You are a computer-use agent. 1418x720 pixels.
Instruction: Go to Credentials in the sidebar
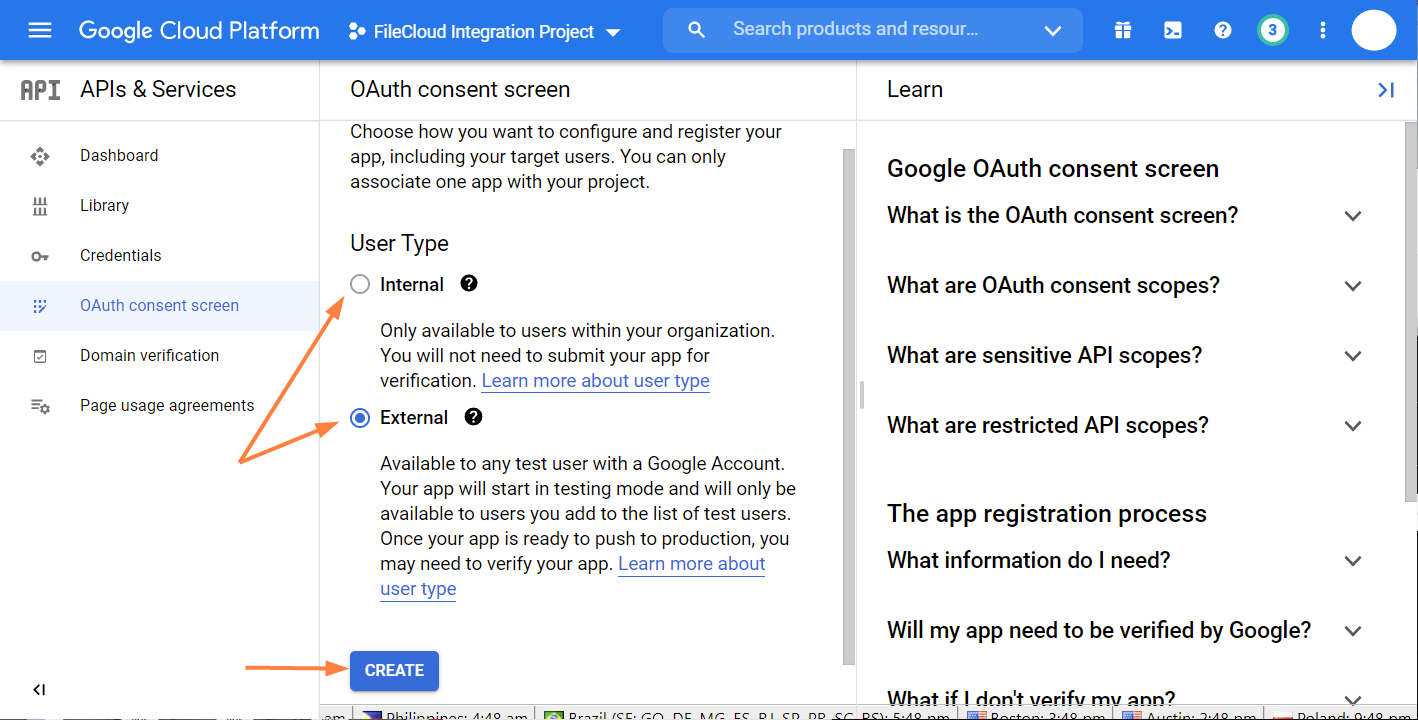pyautogui.click(x=120, y=256)
